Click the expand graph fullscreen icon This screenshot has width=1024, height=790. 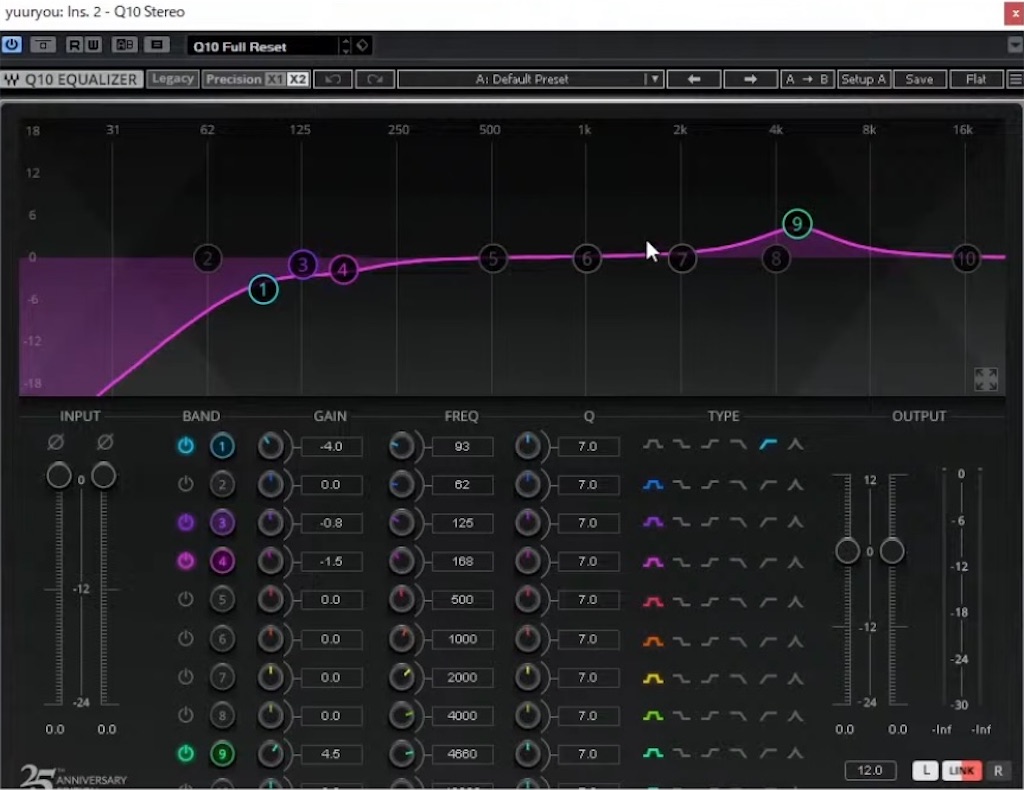[985, 379]
